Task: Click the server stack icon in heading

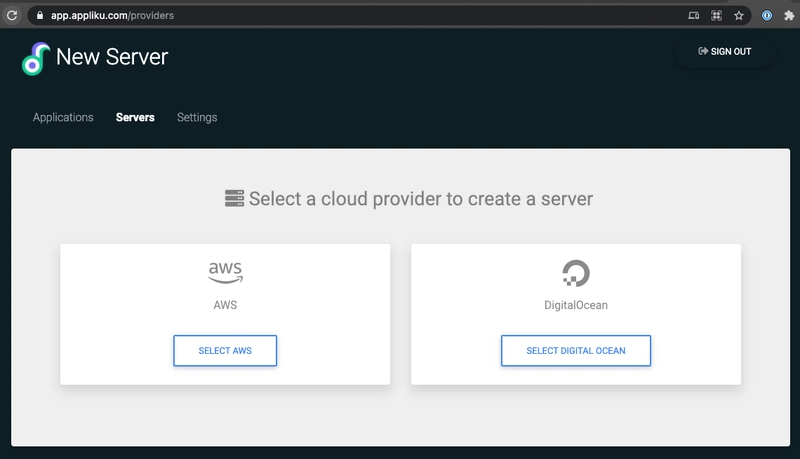Action: pyautogui.click(x=234, y=198)
